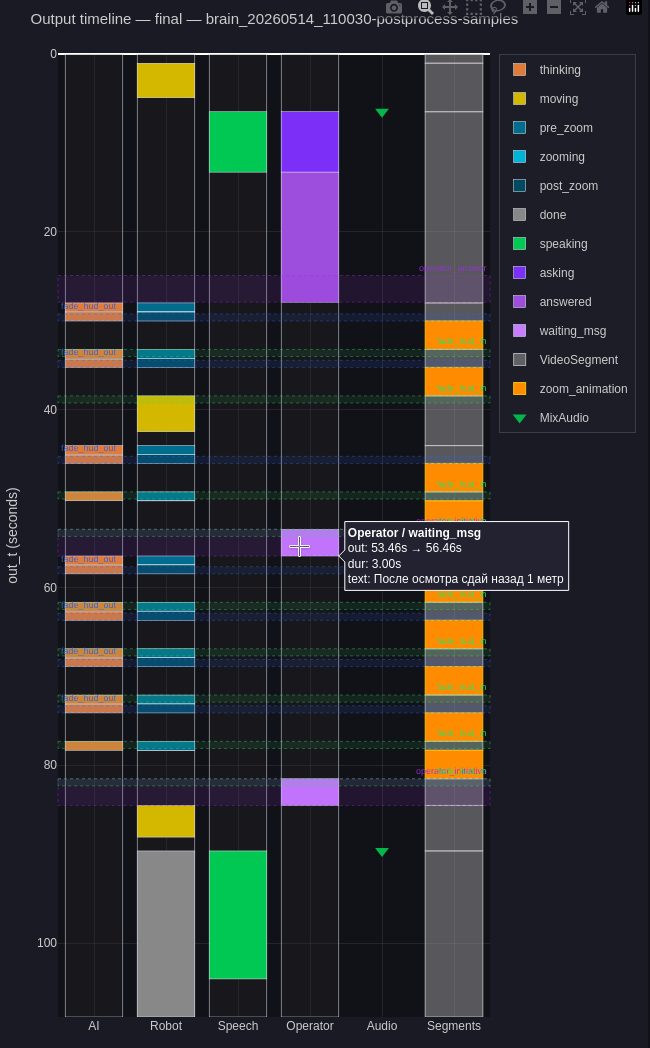650x1048 pixels.
Task: Open the Plotly logo link
Action: [x=633, y=7]
